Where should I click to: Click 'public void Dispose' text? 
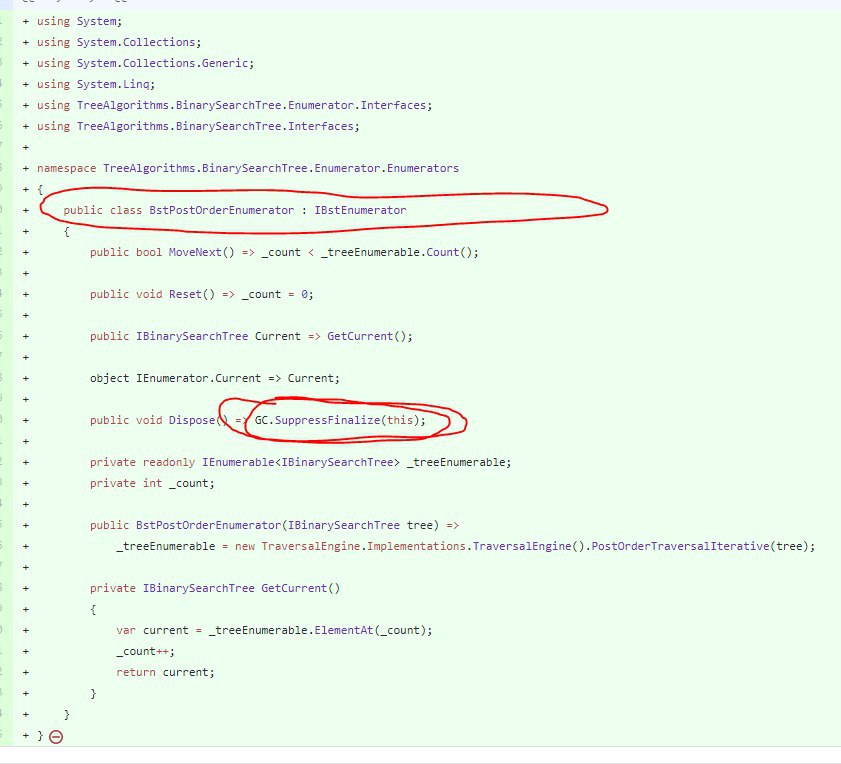(x=152, y=421)
